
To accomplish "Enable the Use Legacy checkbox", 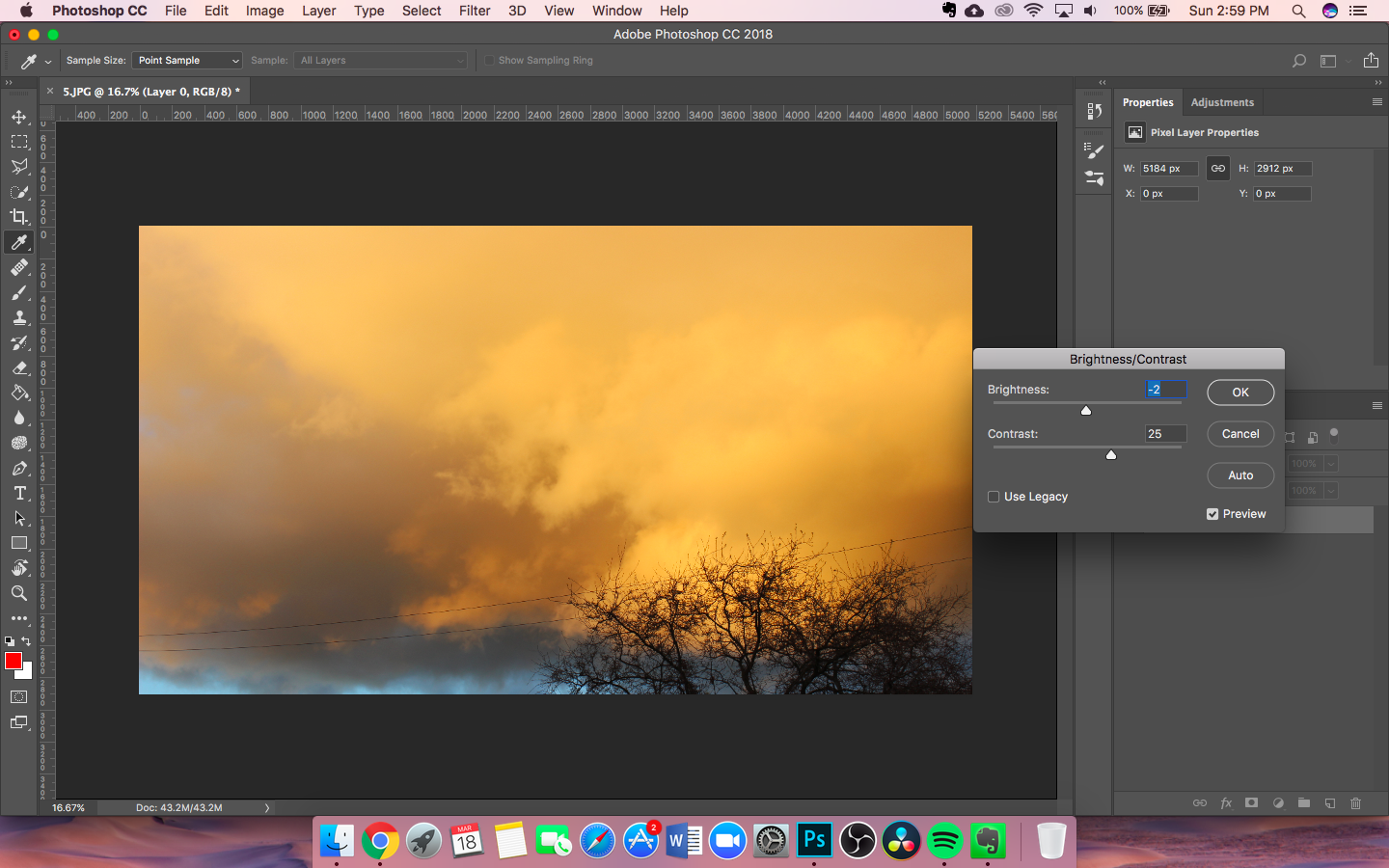I will 994,497.
